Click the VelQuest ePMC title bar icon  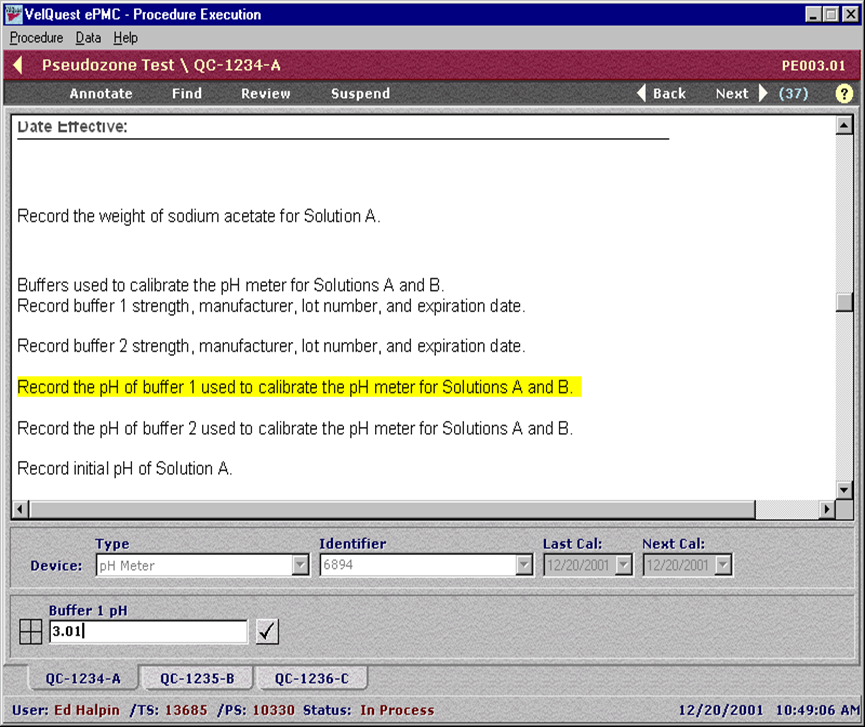coord(15,14)
